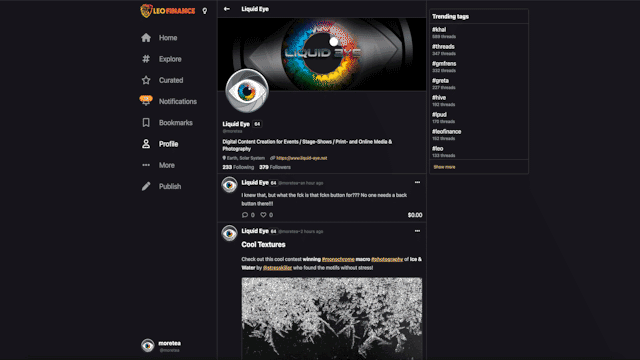640x360 pixels.
Task: Click the #monochrome hashtag link
Action: (338, 259)
